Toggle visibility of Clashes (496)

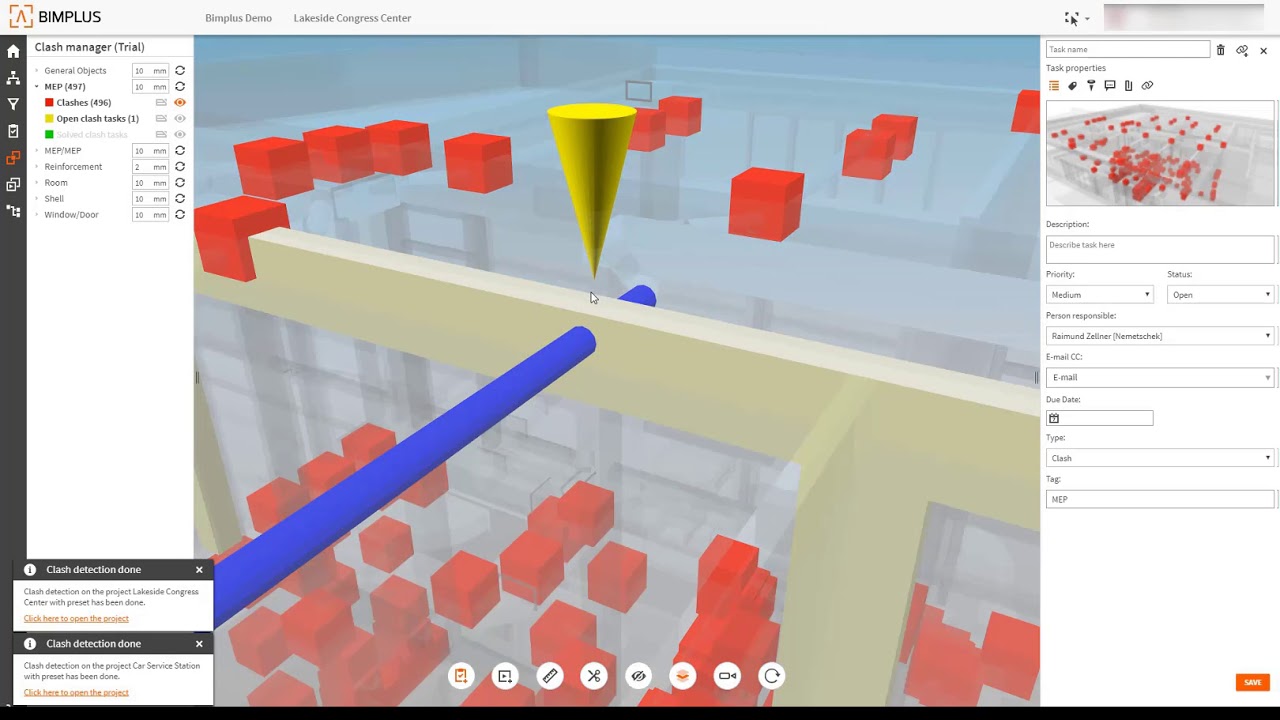coord(180,103)
